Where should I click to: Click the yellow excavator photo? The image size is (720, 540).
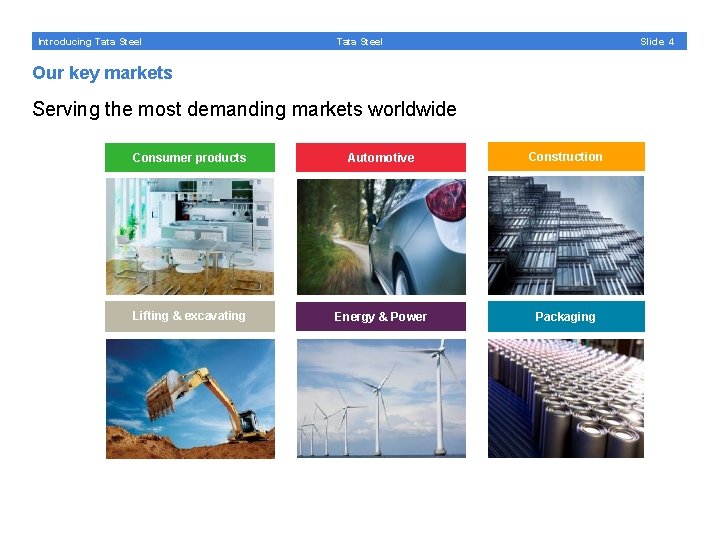click(x=190, y=399)
